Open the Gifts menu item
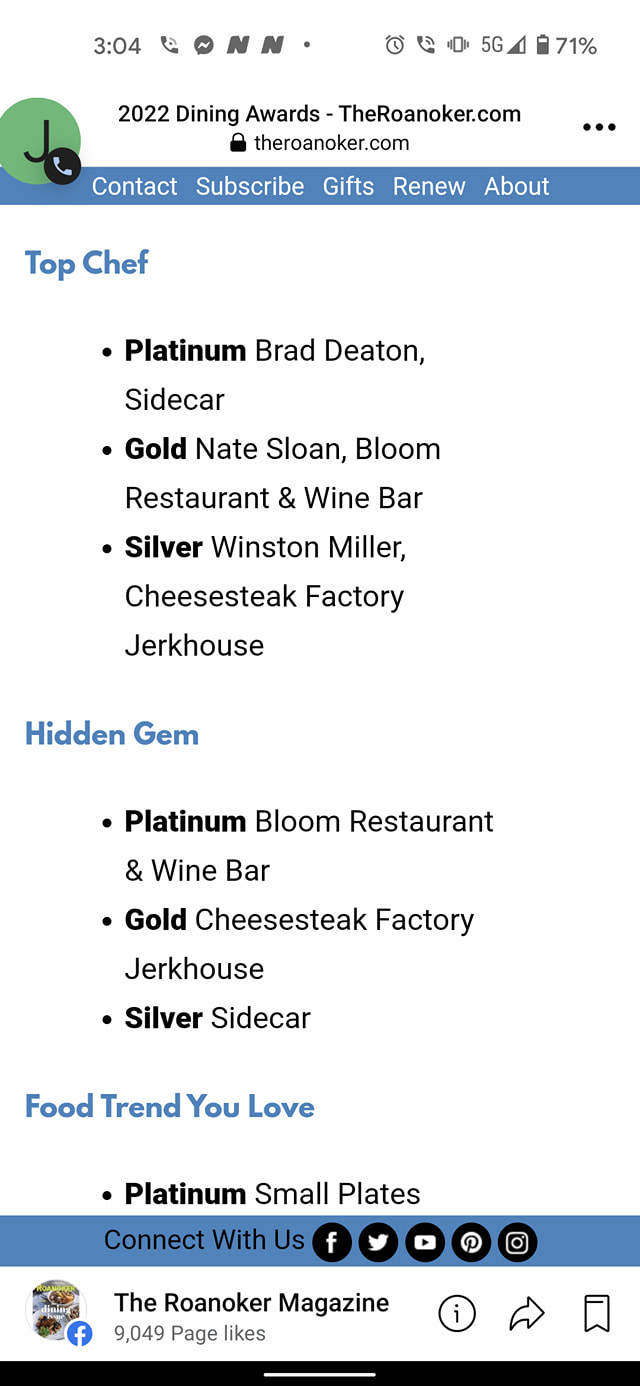 [x=348, y=186]
